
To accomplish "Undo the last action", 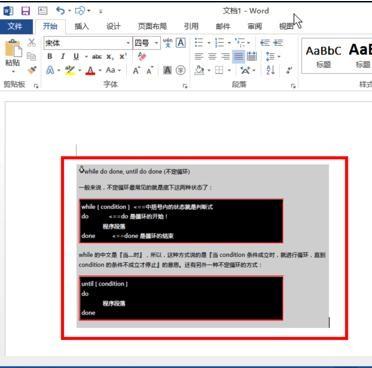I will point(60,11).
